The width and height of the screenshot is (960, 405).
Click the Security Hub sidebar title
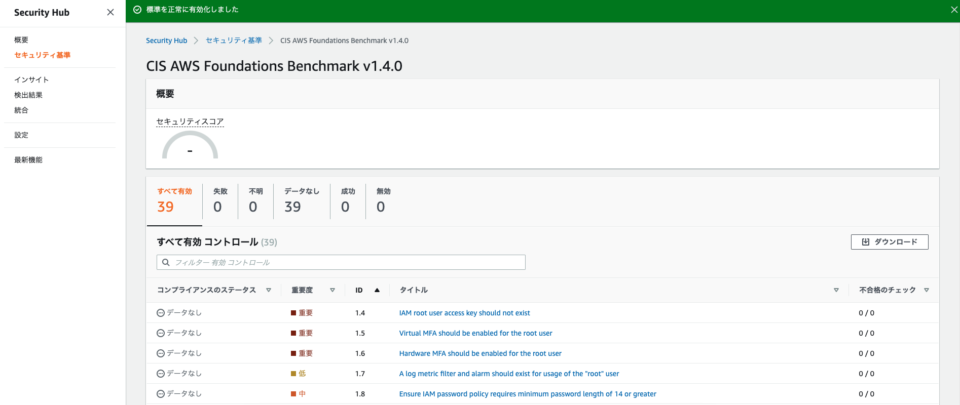click(40, 12)
